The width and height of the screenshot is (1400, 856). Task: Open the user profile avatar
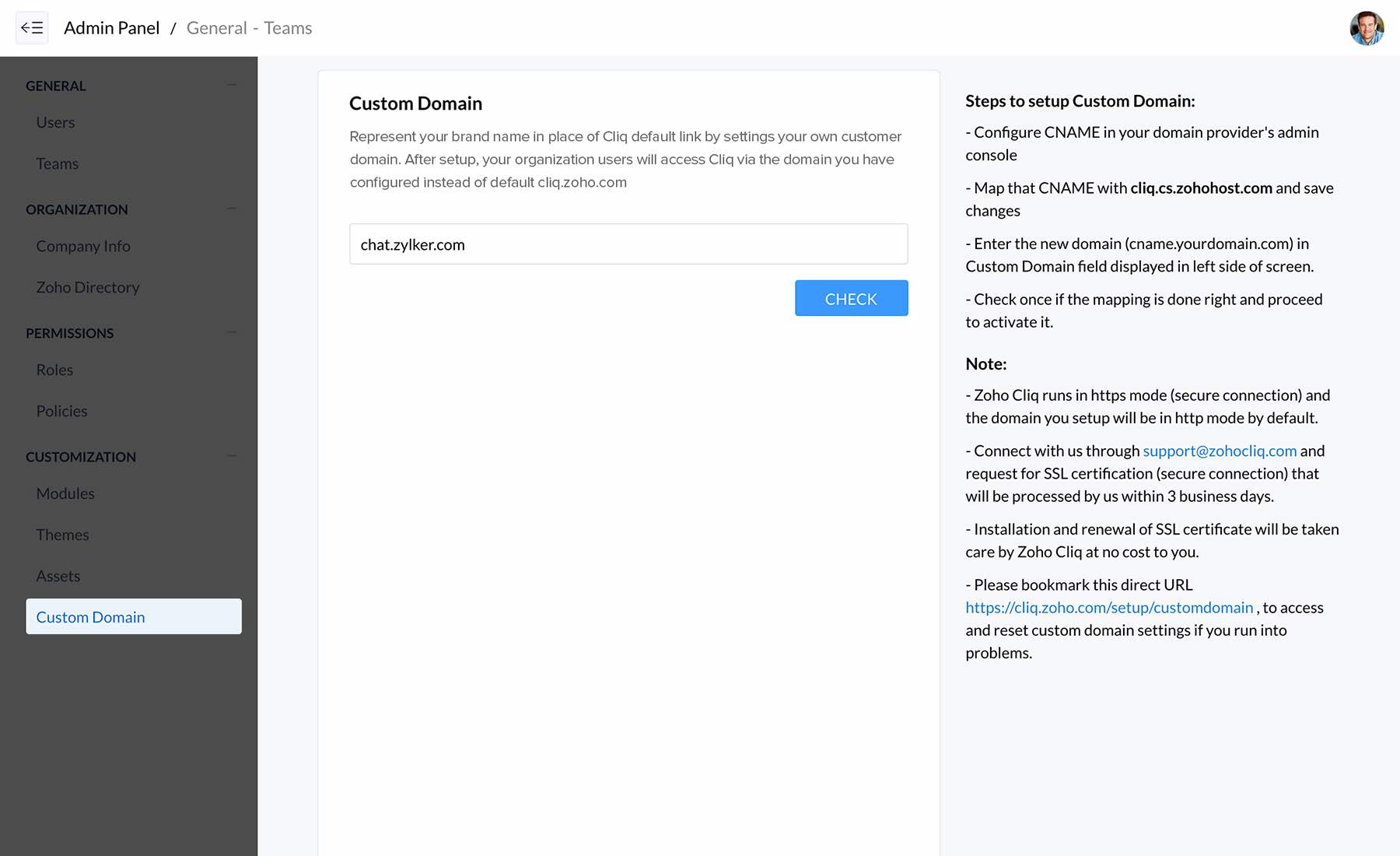tap(1367, 28)
